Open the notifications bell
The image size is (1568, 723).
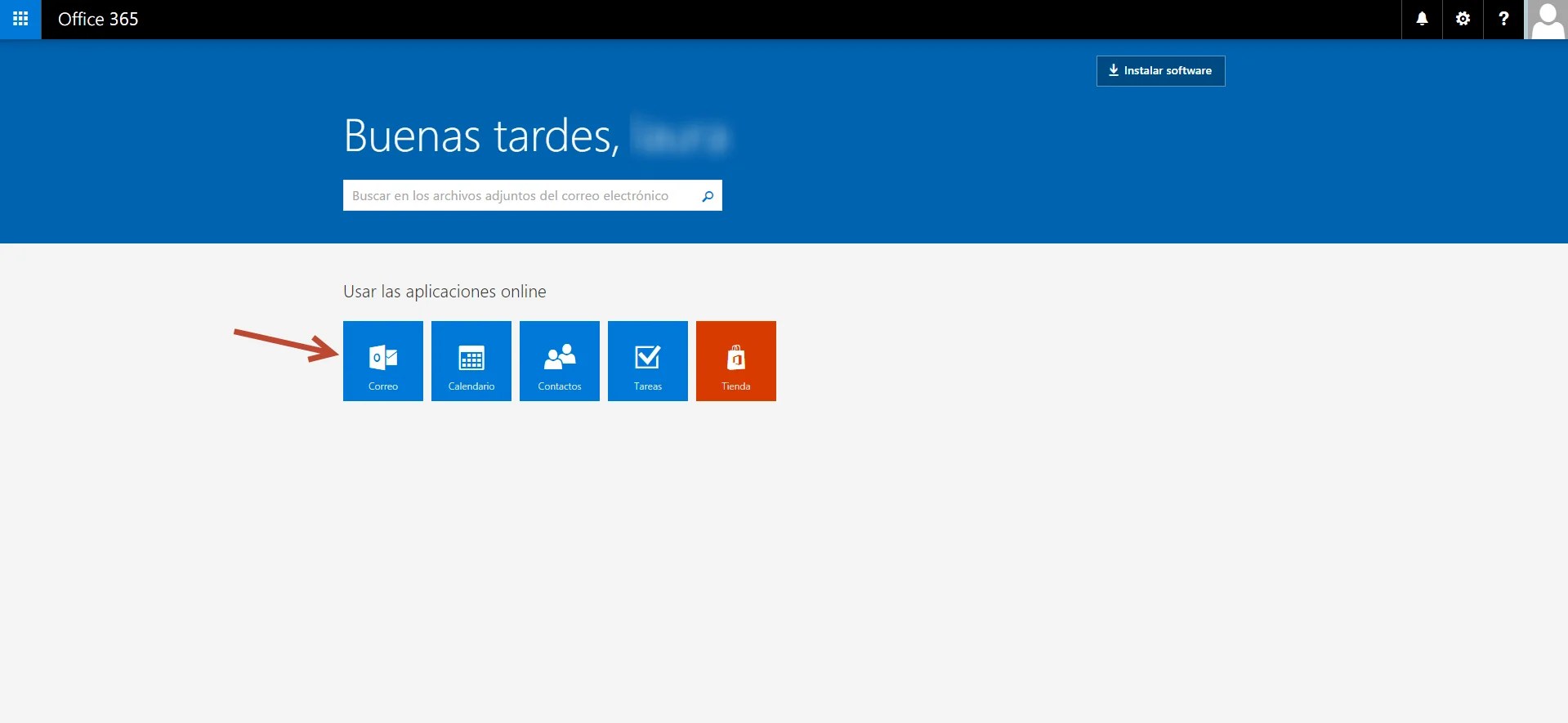pyautogui.click(x=1422, y=19)
